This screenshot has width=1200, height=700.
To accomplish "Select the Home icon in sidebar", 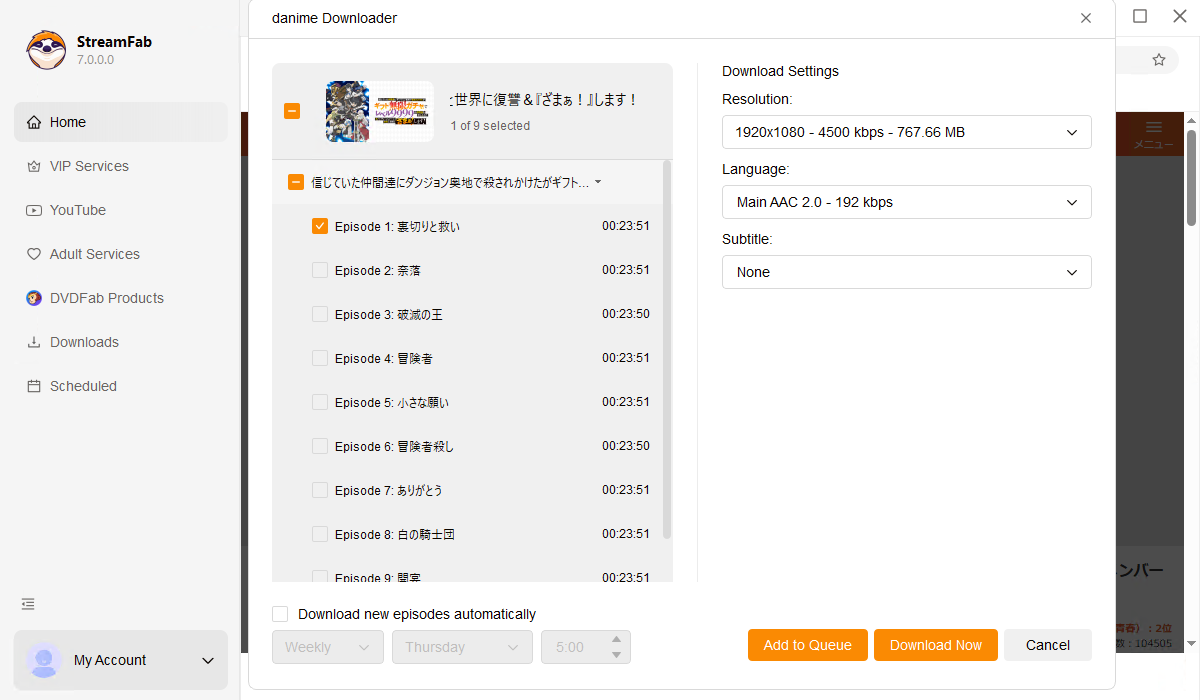I will point(35,121).
